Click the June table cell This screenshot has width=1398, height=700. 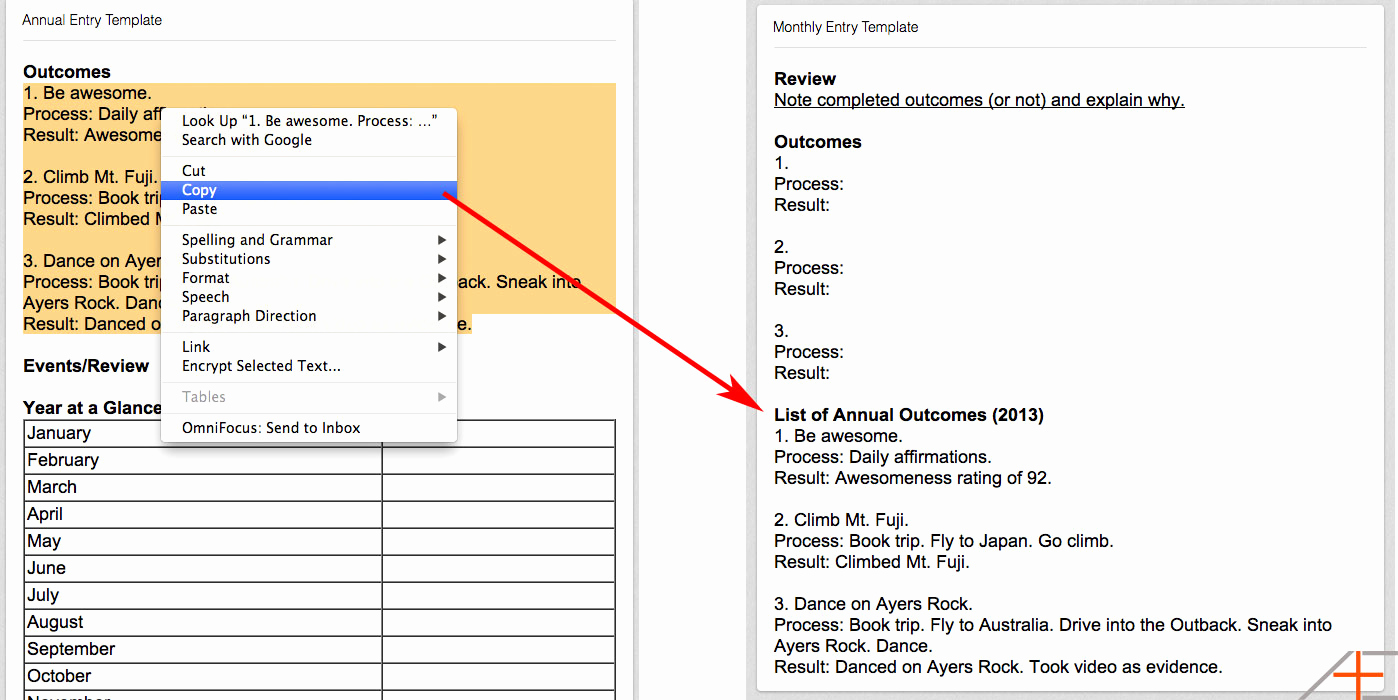point(203,568)
